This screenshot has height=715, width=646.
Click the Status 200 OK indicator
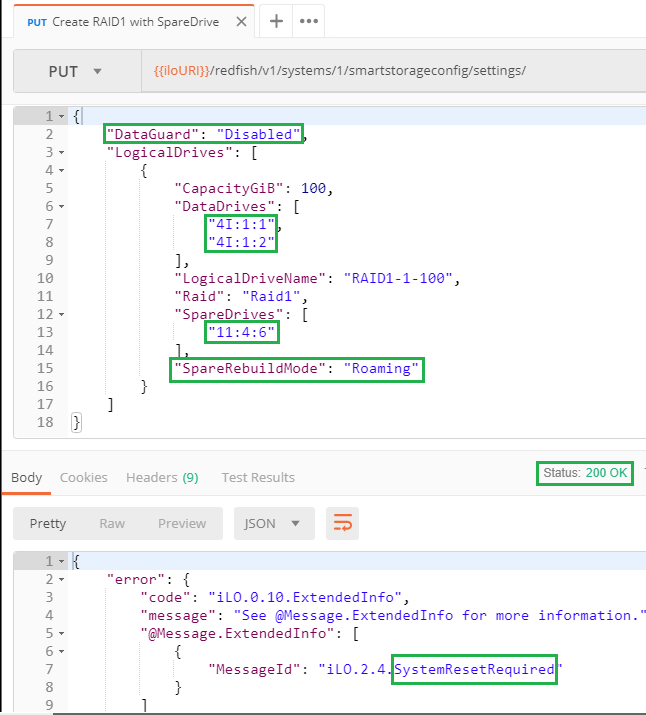pos(585,473)
